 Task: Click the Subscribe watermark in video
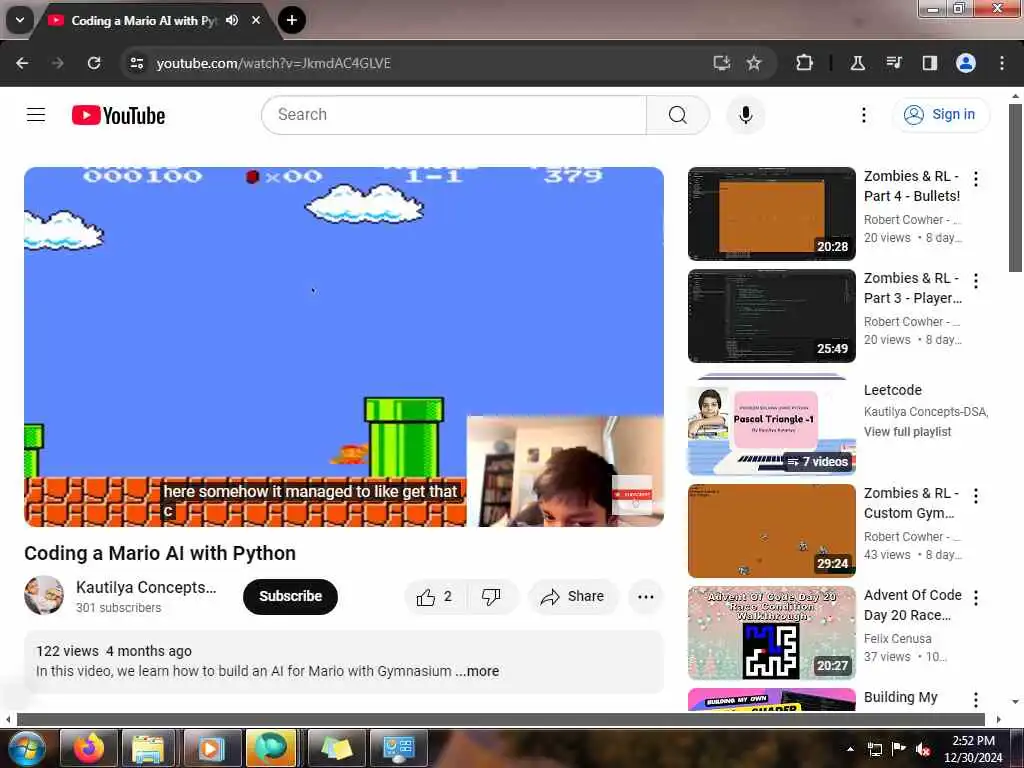(632, 495)
